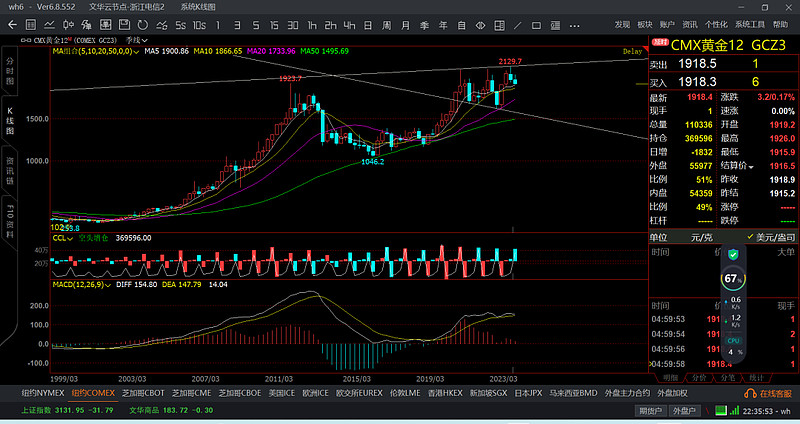
Task: Select the candlestick K-line chart icon
Action: pos(68,24)
